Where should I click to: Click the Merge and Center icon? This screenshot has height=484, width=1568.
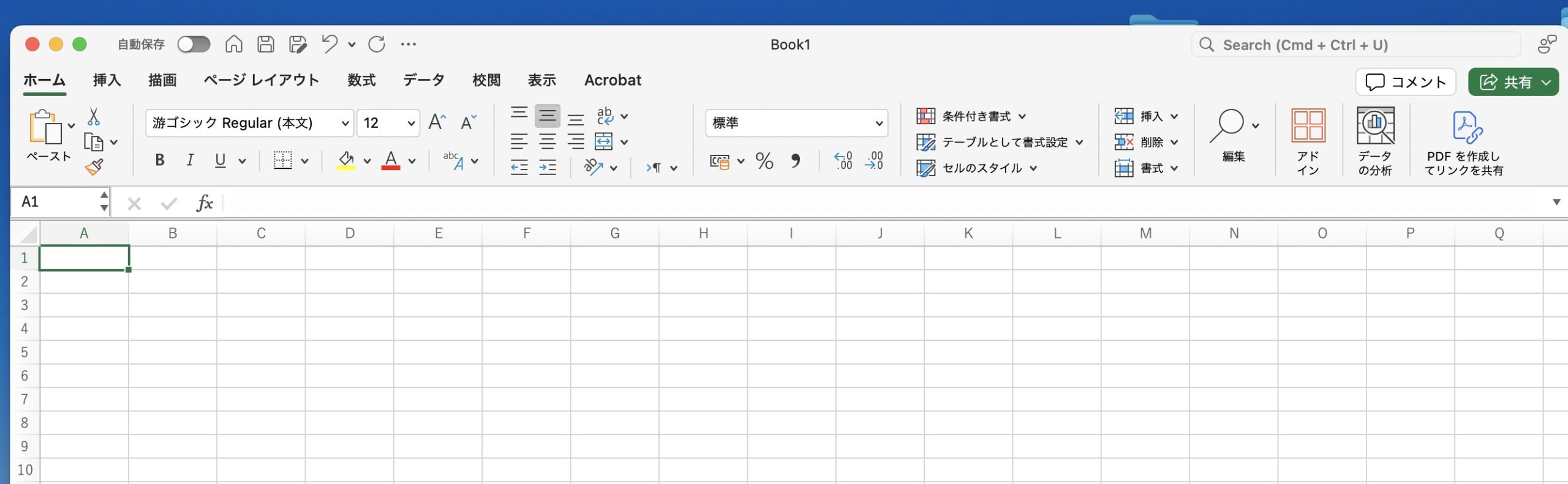tap(604, 142)
